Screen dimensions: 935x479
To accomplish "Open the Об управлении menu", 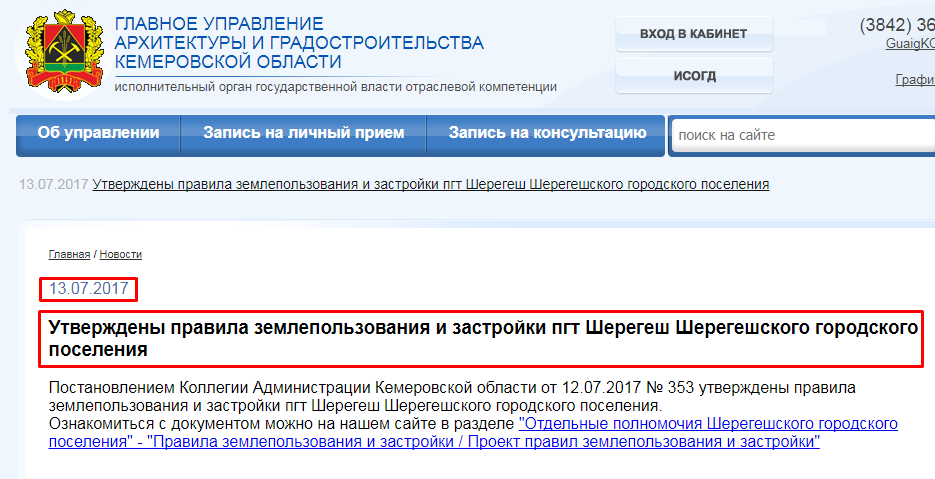I will tap(98, 133).
